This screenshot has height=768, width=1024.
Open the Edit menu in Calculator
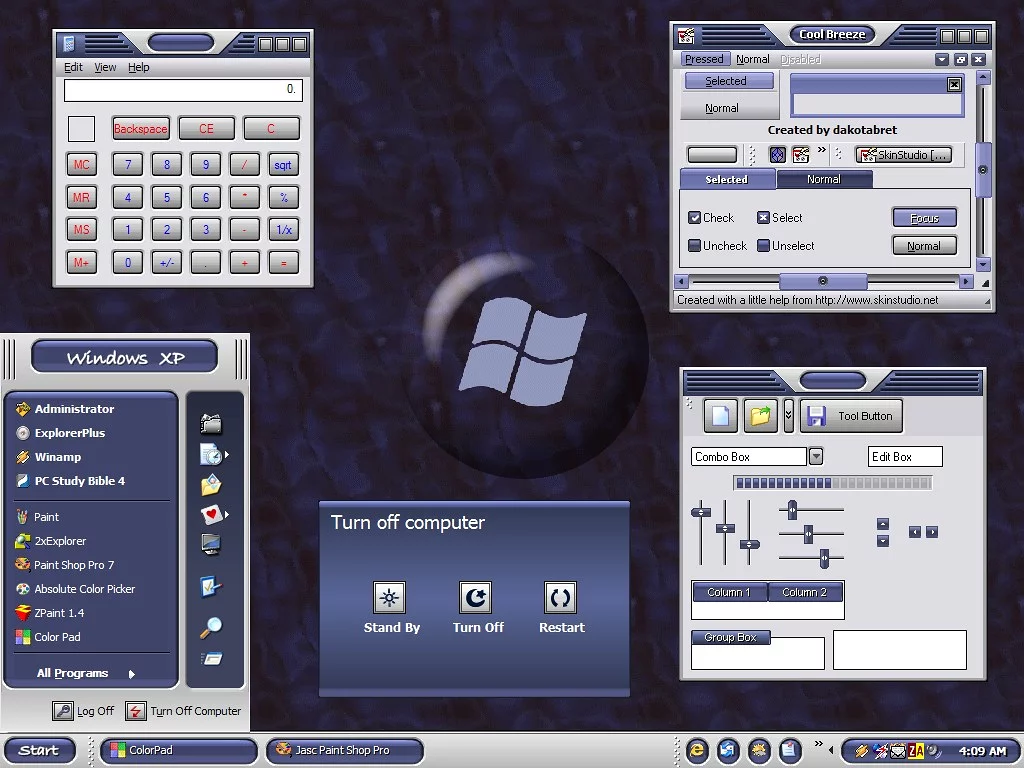tap(73, 67)
